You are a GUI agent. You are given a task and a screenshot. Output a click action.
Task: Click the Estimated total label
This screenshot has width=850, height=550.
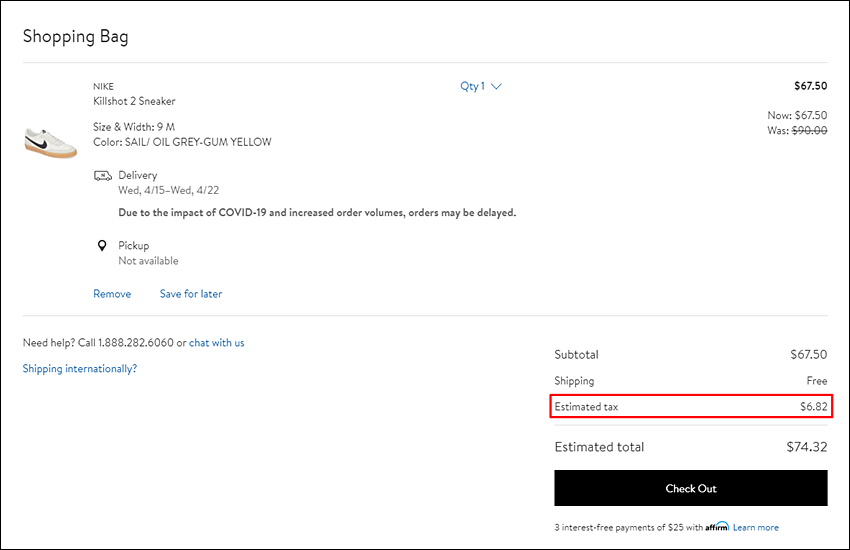point(599,447)
